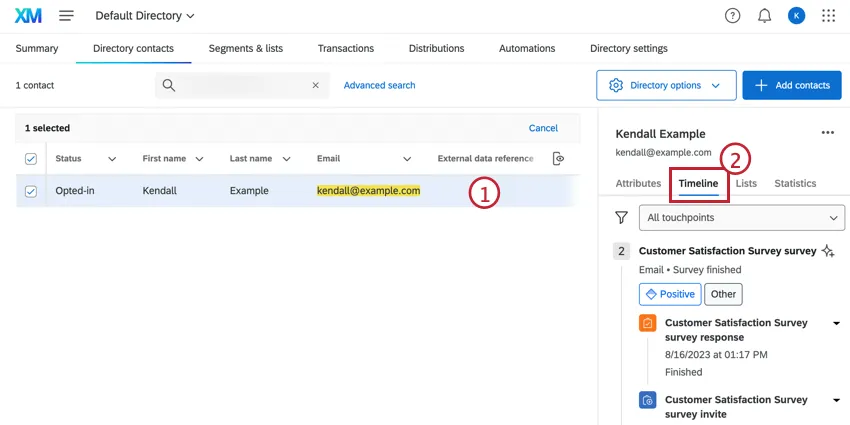Click the XM logo icon

[x=28, y=16]
